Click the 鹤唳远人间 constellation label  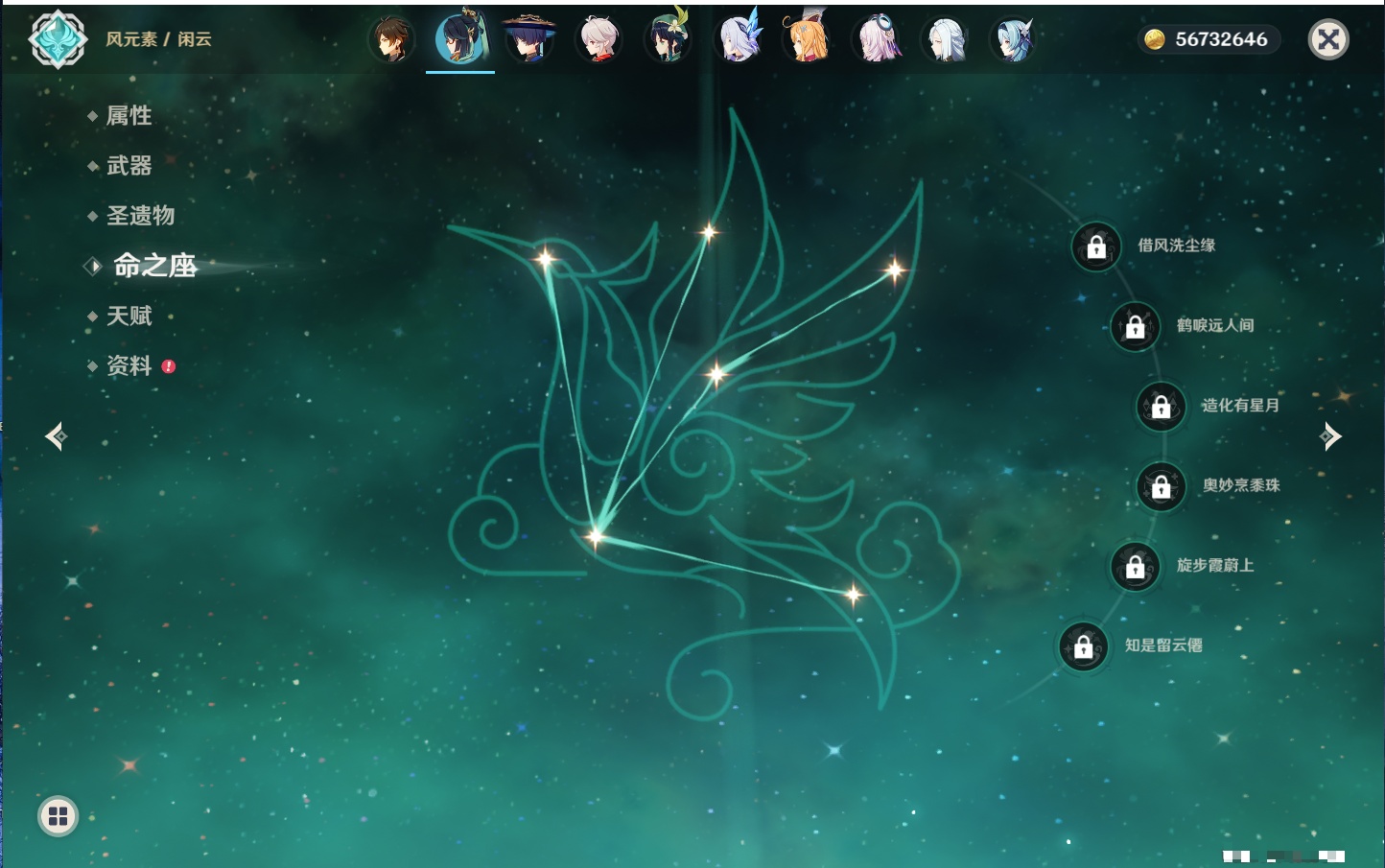[1215, 325]
